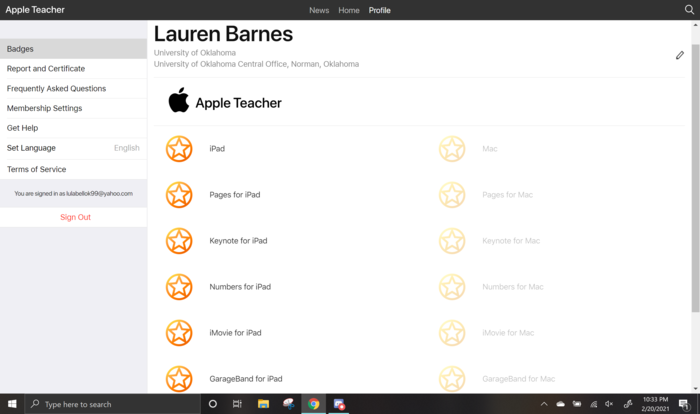The height and width of the screenshot is (414, 700).
Task: Click the faded Mac badge icon
Action: coord(452,149)
